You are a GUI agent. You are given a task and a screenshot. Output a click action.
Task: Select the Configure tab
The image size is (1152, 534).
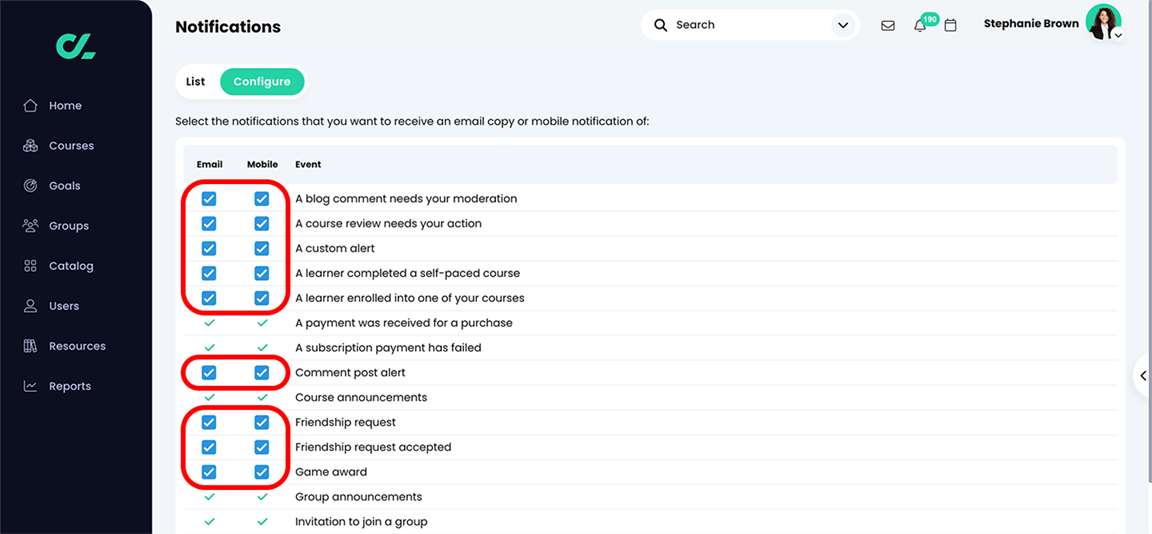[262, 82]
